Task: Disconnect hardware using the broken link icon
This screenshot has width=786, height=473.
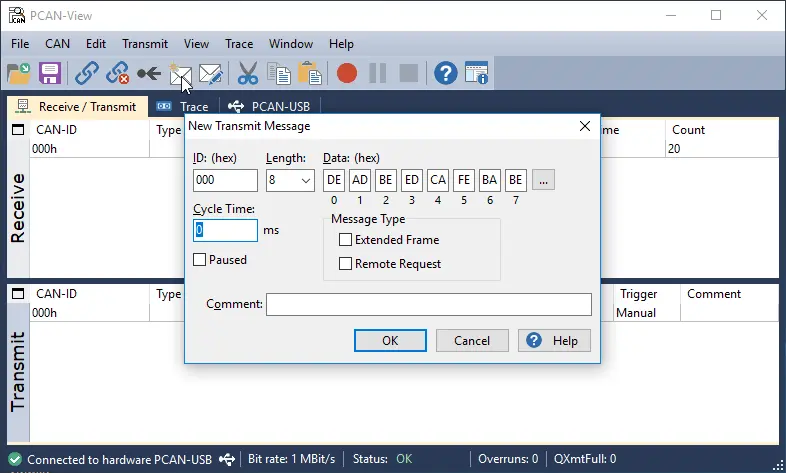Action: (117, 73)
